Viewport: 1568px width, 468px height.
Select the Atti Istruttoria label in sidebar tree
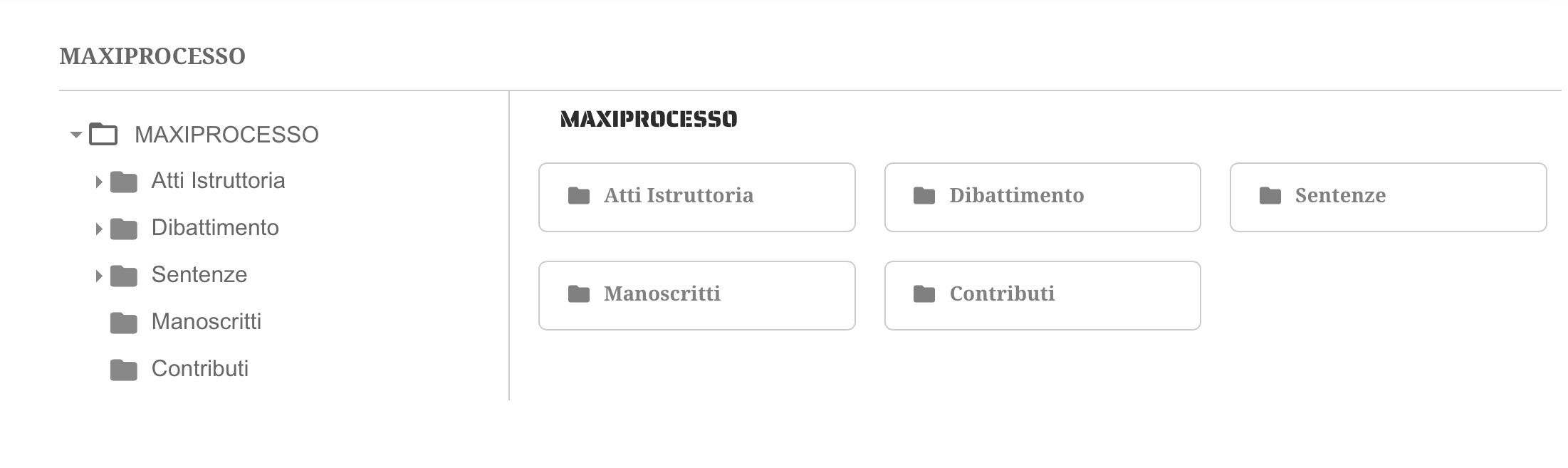point(218,180)
